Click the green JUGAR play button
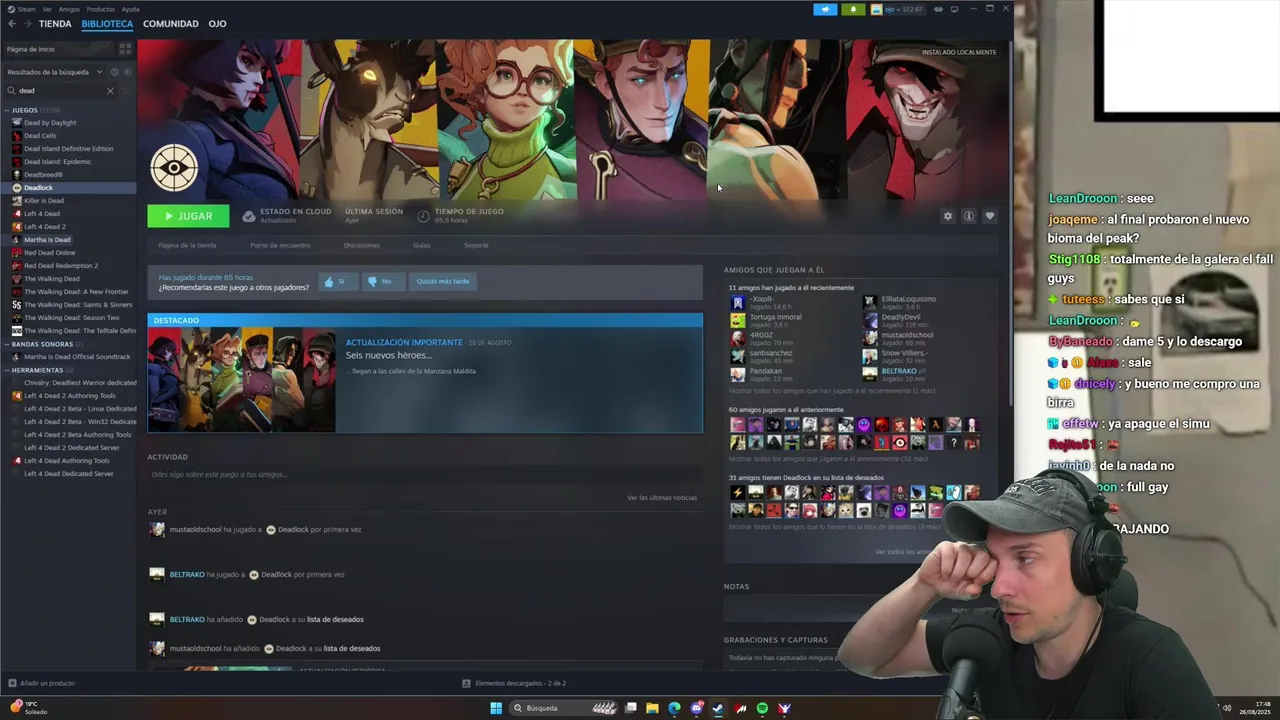 tap(188, 216)
